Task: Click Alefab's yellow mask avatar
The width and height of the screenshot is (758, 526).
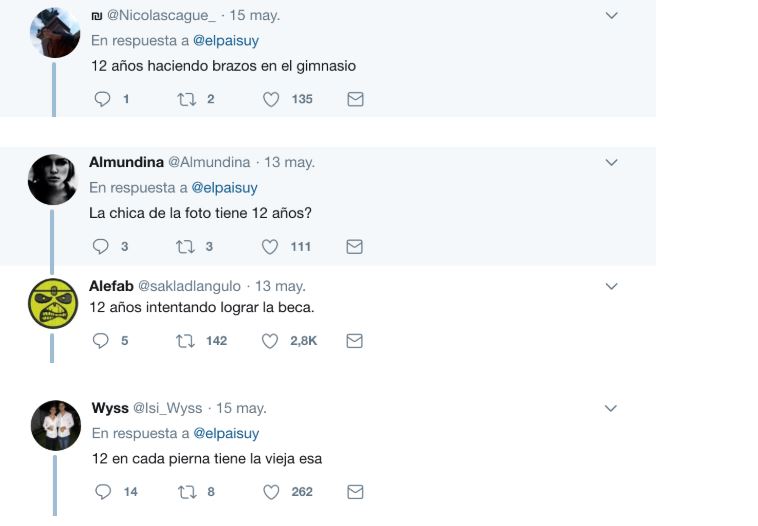Action: tap(52, 304)
